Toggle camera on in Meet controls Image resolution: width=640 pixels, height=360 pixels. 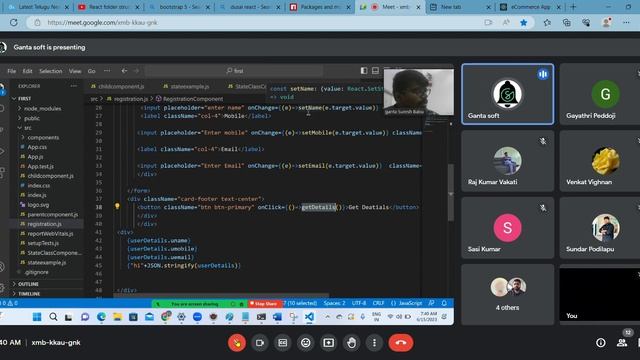coord(260,343)
